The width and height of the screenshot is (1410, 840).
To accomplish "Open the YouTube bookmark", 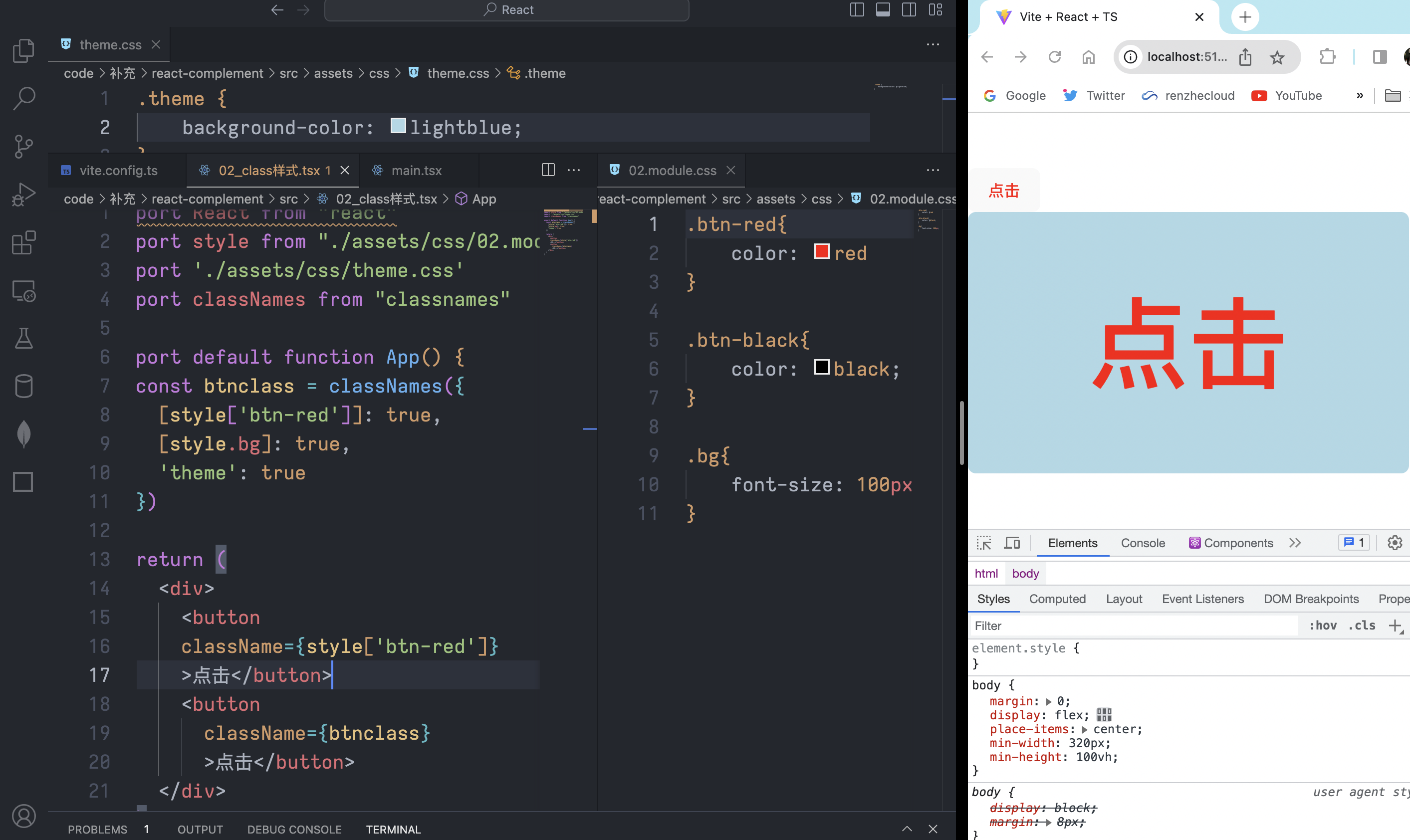I will coord(1287,96).
